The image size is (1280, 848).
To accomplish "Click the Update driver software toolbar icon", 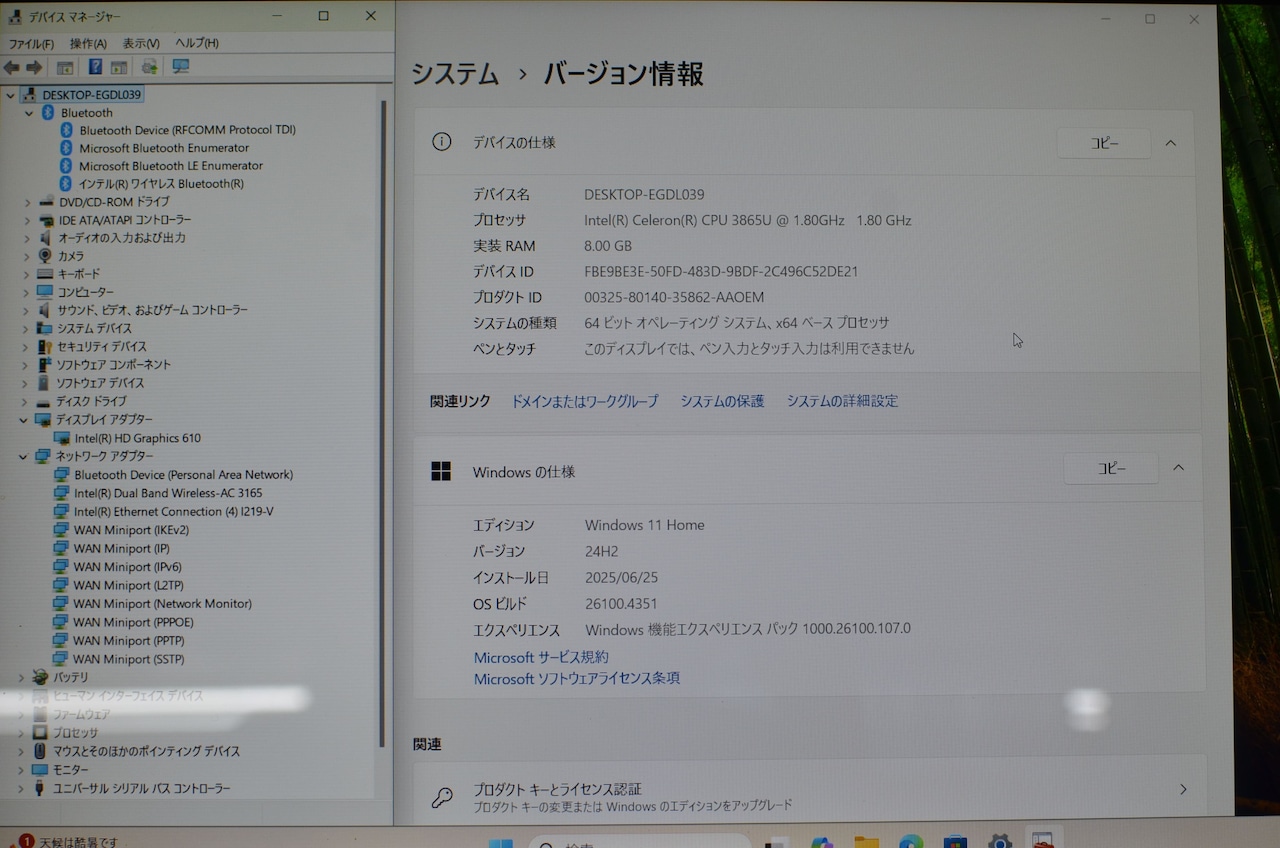I will (150, 67).
